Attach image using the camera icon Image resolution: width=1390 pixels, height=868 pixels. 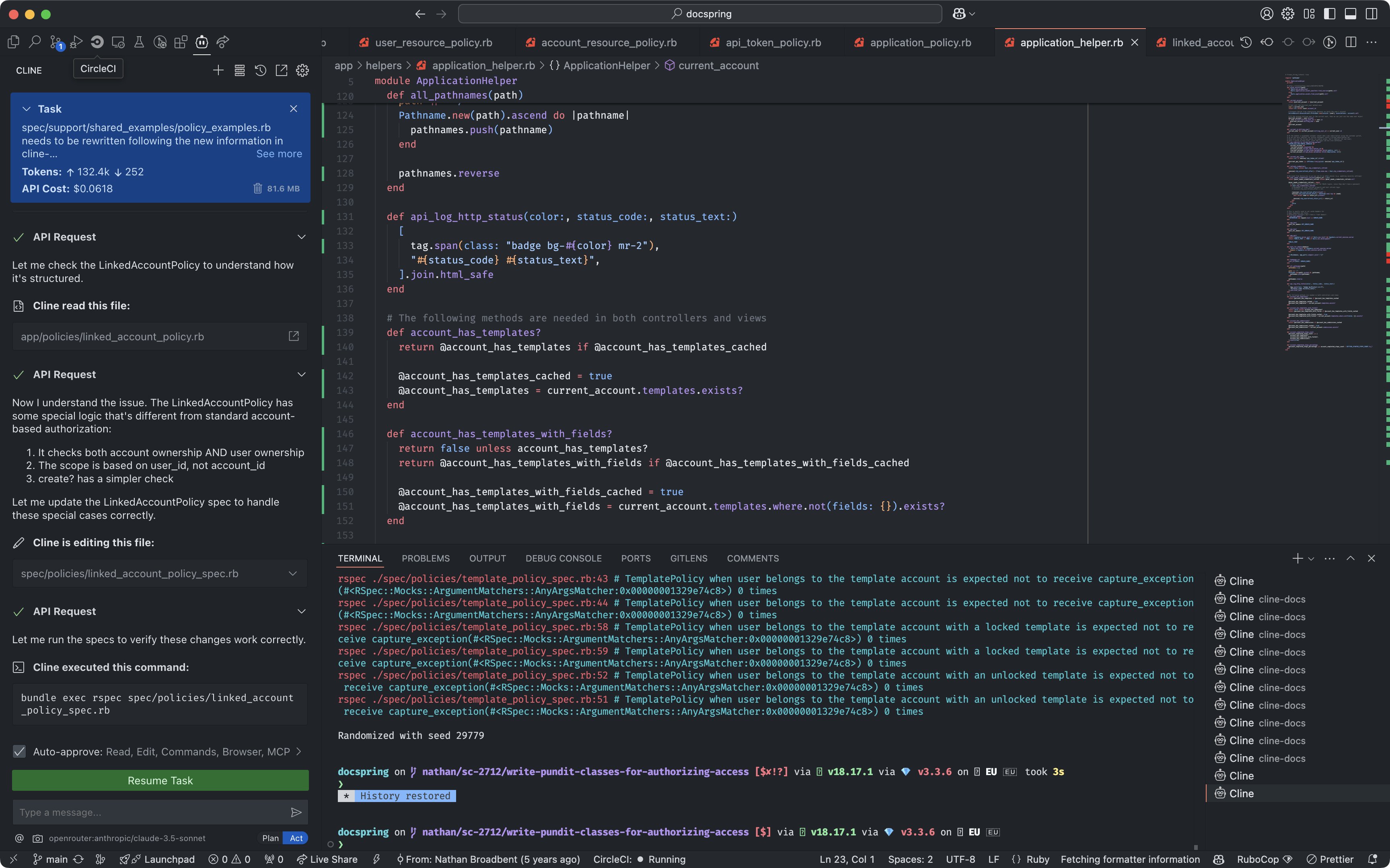(x=37, y=838)
